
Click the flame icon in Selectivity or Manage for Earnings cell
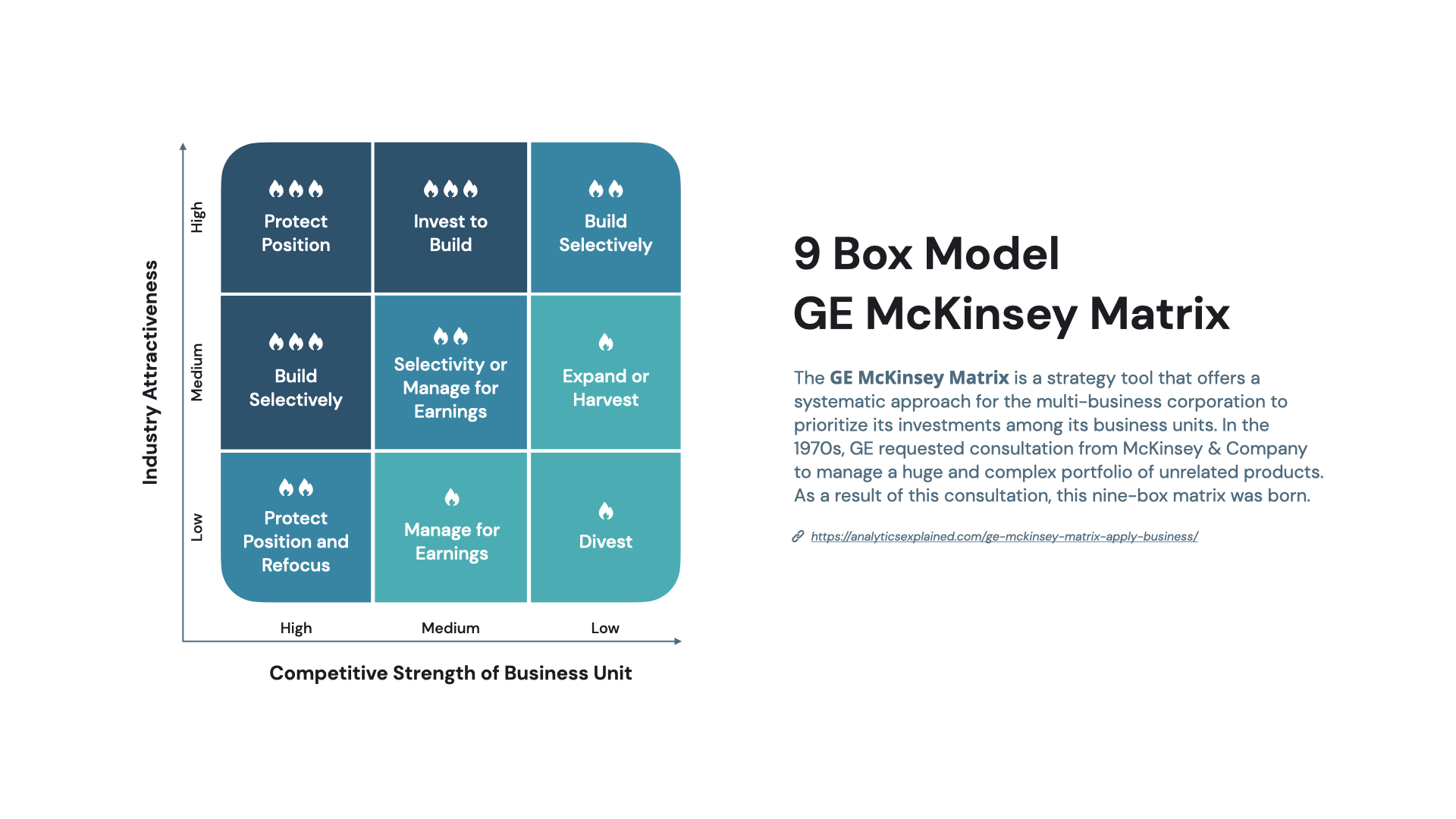click(x=451, y=335)
